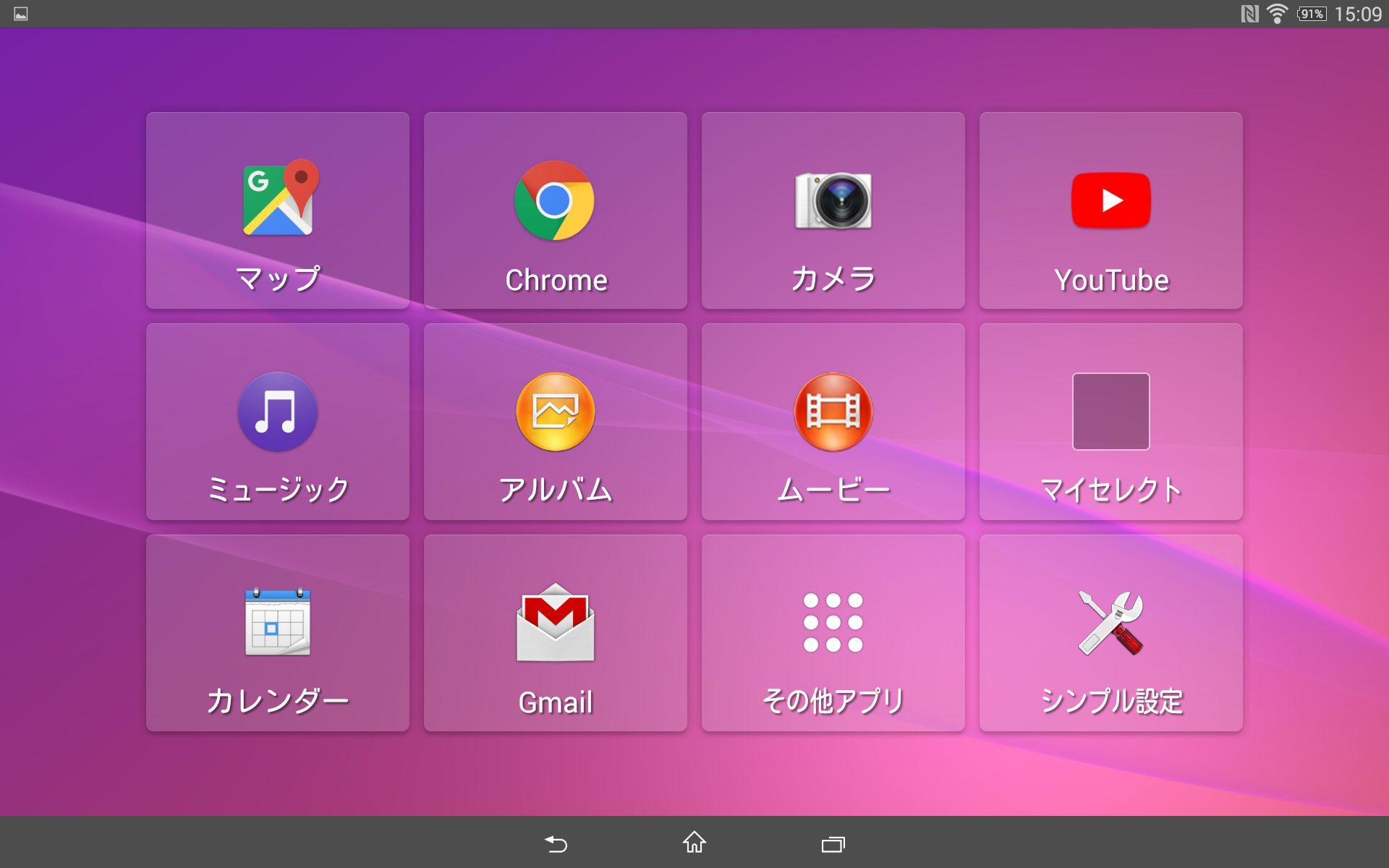Viewport: 1389px width, 868px height.
Task: Launch the Chrome browser
Action: (x=556, y=210)
